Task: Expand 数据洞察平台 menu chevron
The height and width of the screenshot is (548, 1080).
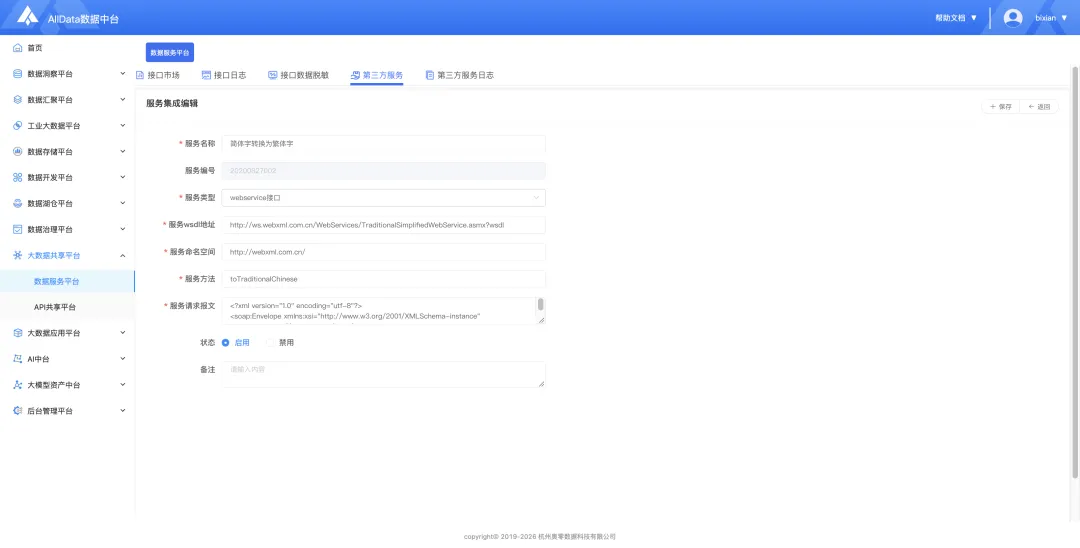Action: pos(123,74)
